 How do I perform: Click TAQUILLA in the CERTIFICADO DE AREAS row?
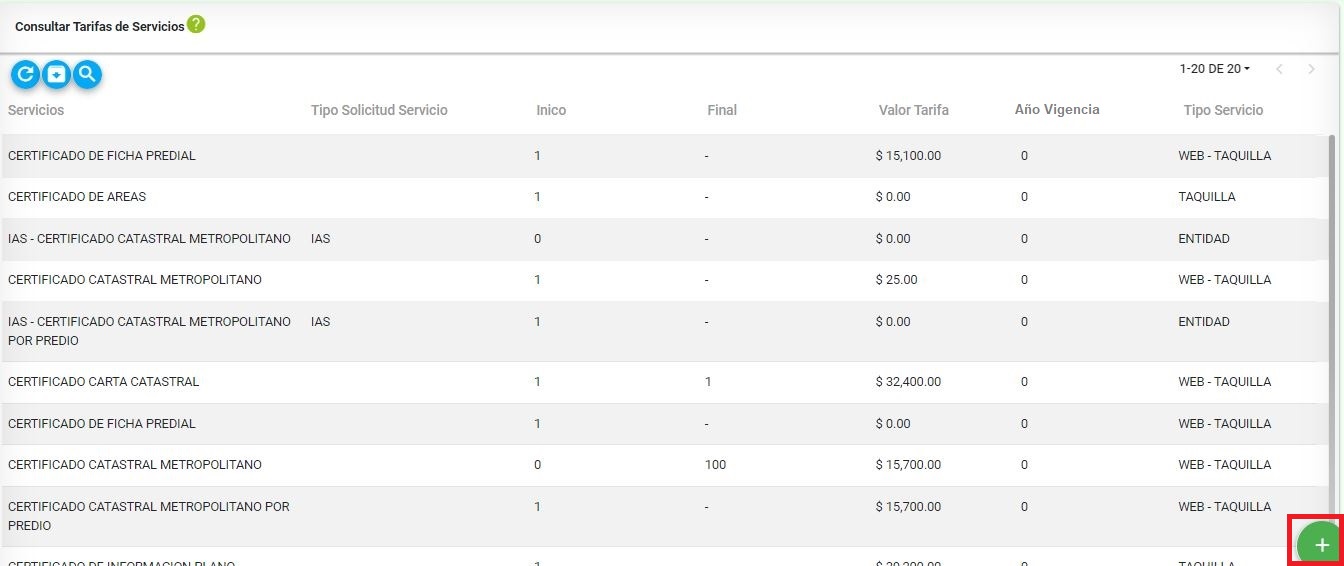1207,197
